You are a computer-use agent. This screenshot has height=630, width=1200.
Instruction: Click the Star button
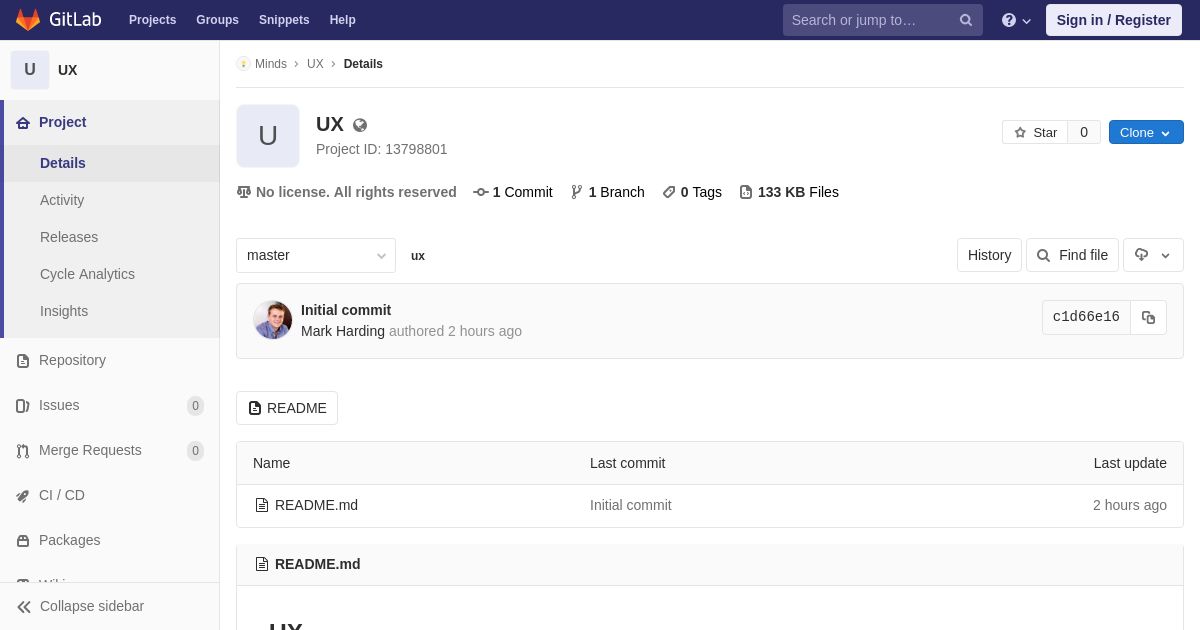1035,132
